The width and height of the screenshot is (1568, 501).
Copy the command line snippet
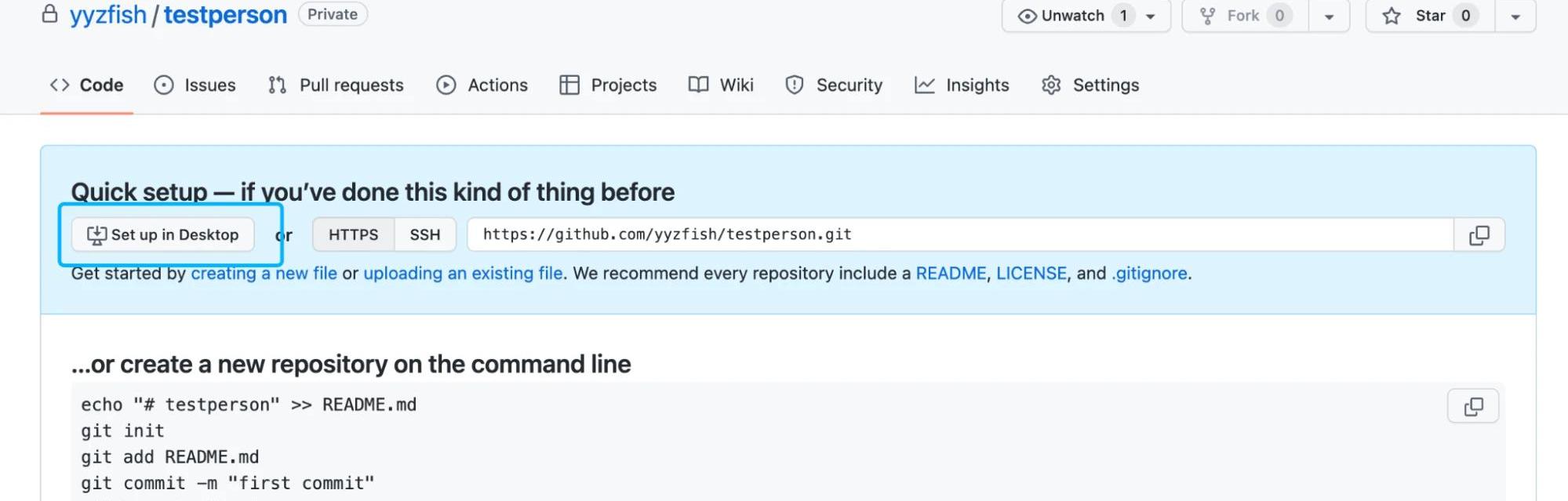coord(1472,406)
